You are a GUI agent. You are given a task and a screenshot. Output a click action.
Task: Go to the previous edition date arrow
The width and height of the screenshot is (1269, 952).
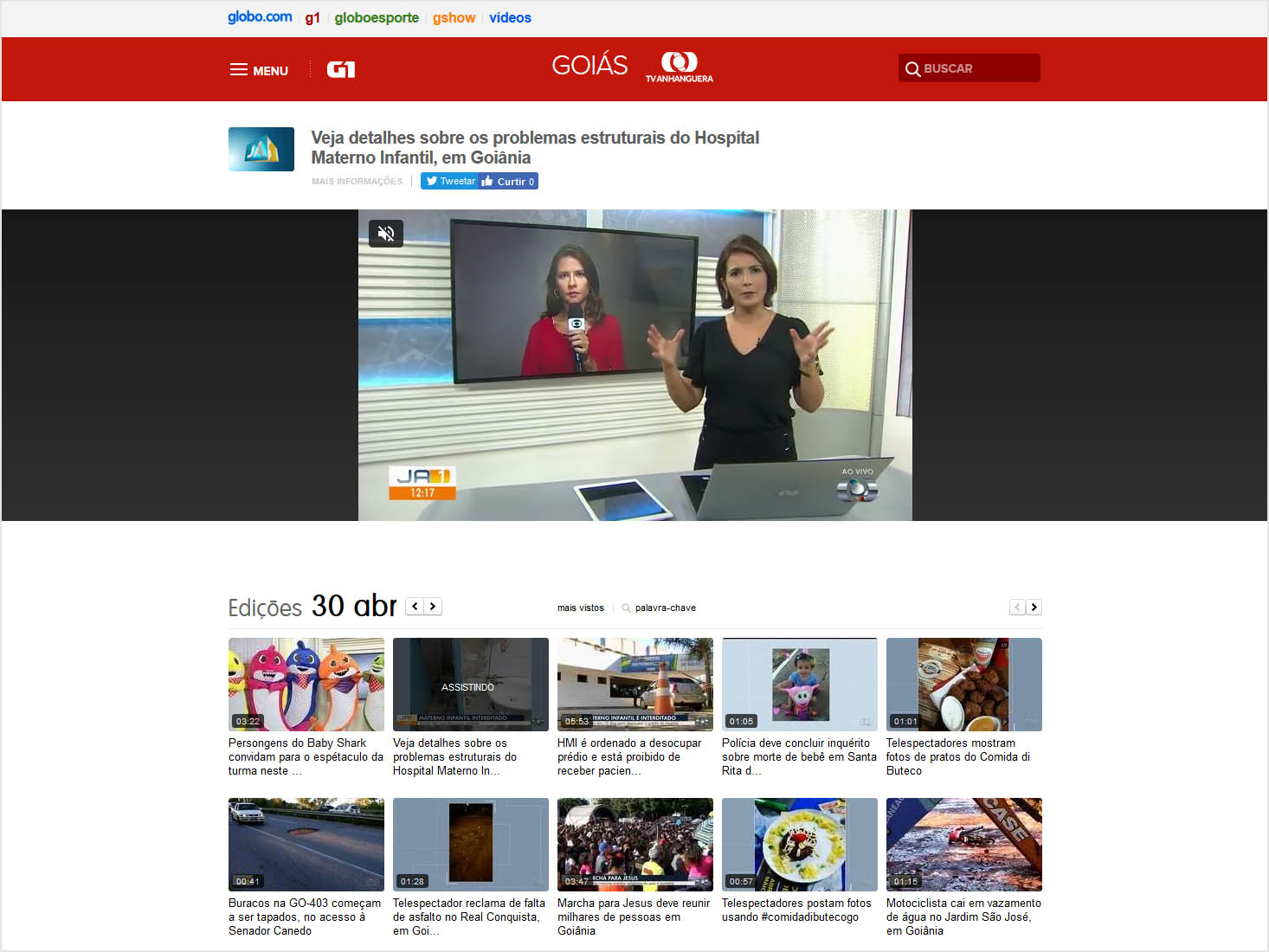[x=415, y=606]
